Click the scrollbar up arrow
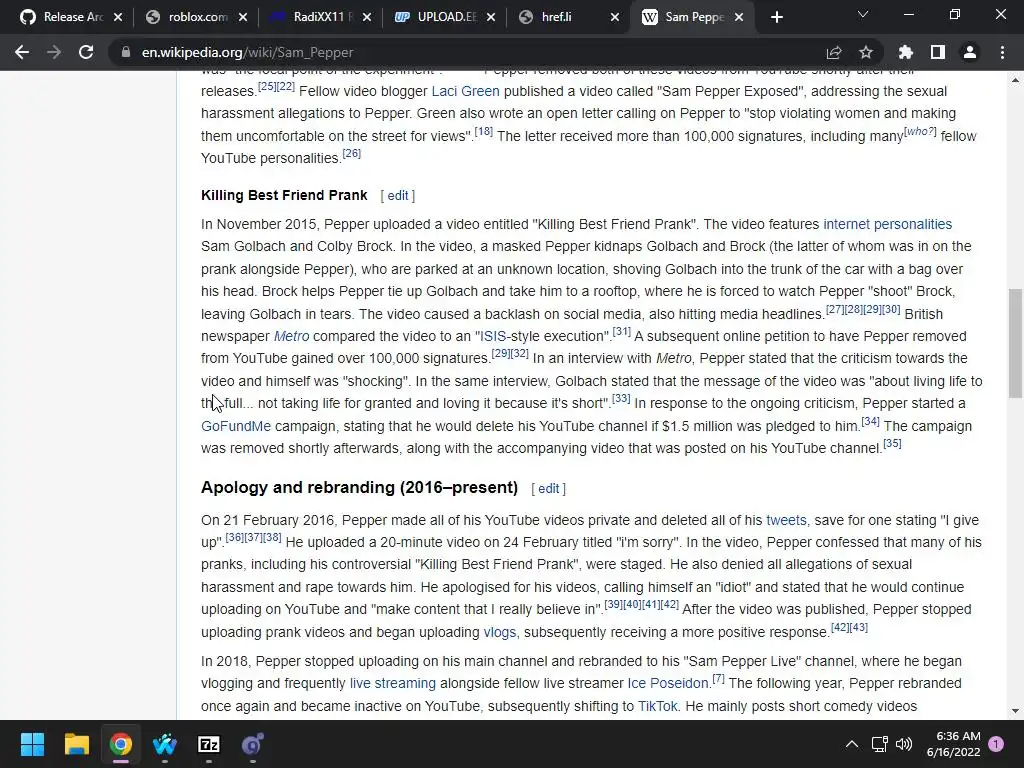 [1015, 80]
